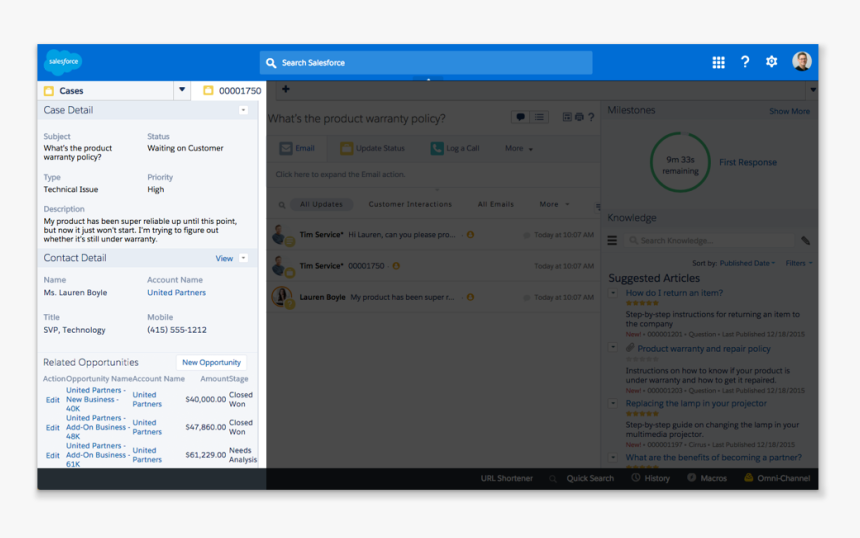The width and height of the screenshot is (860, 538).
Task: Open the Contact Detail dropdown arrow
Action: [x=244, y=258]
